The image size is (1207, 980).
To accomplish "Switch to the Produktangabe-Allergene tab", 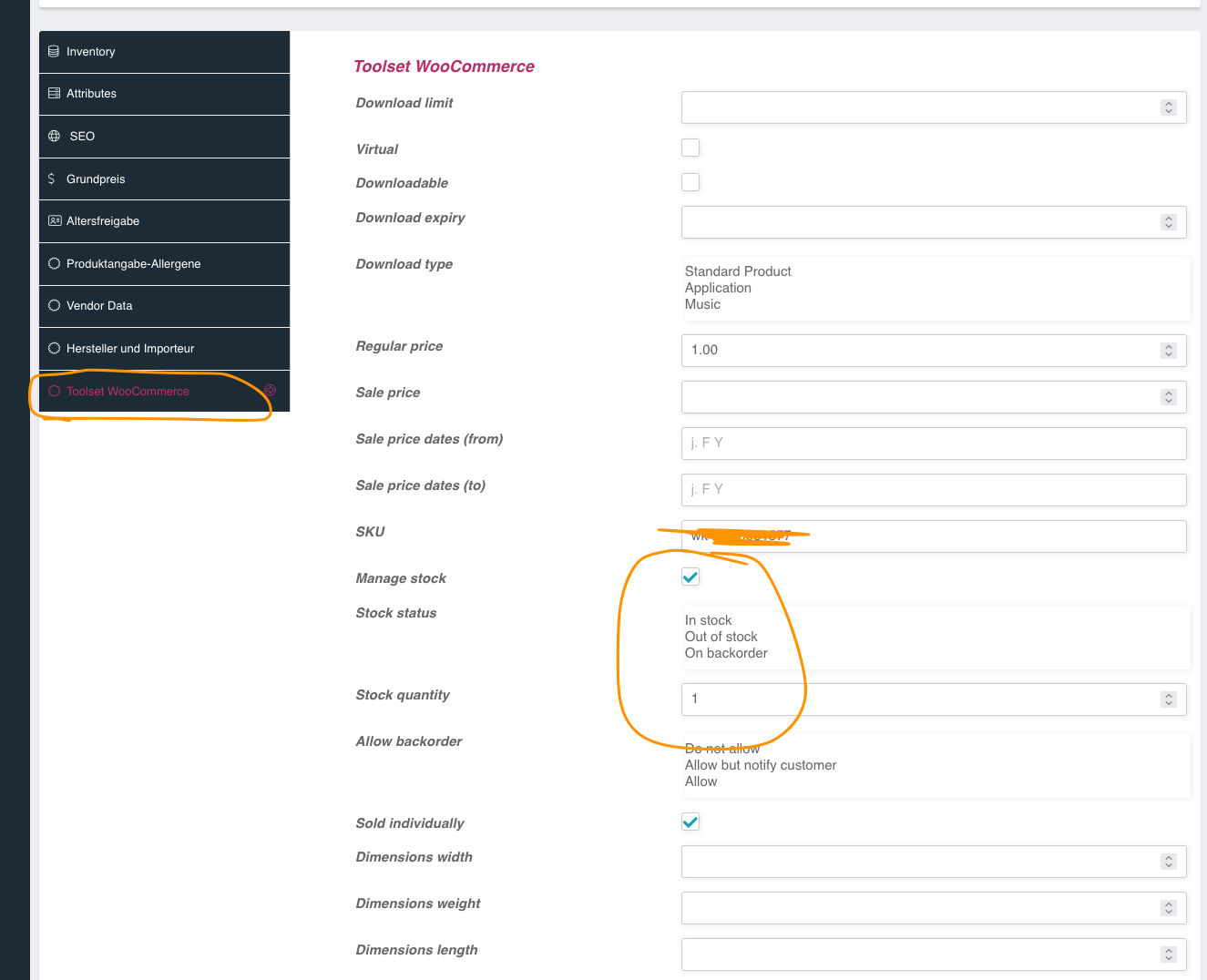I will point(164,264).
